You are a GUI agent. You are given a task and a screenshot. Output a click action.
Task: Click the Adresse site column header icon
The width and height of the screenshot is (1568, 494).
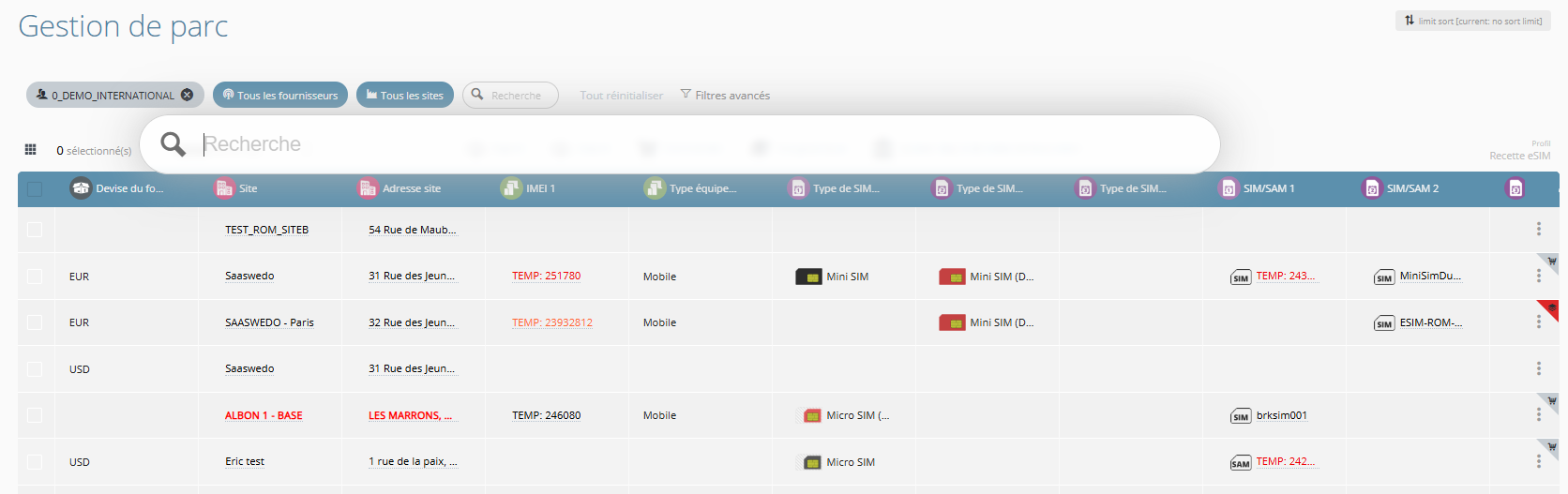368,188
